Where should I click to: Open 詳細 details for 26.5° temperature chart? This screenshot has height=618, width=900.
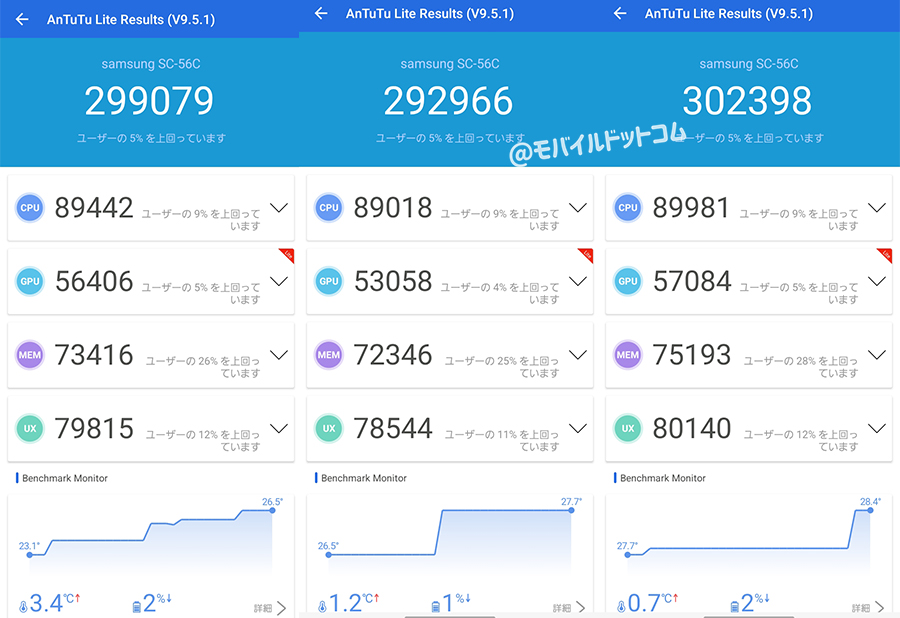pos(270,608)
